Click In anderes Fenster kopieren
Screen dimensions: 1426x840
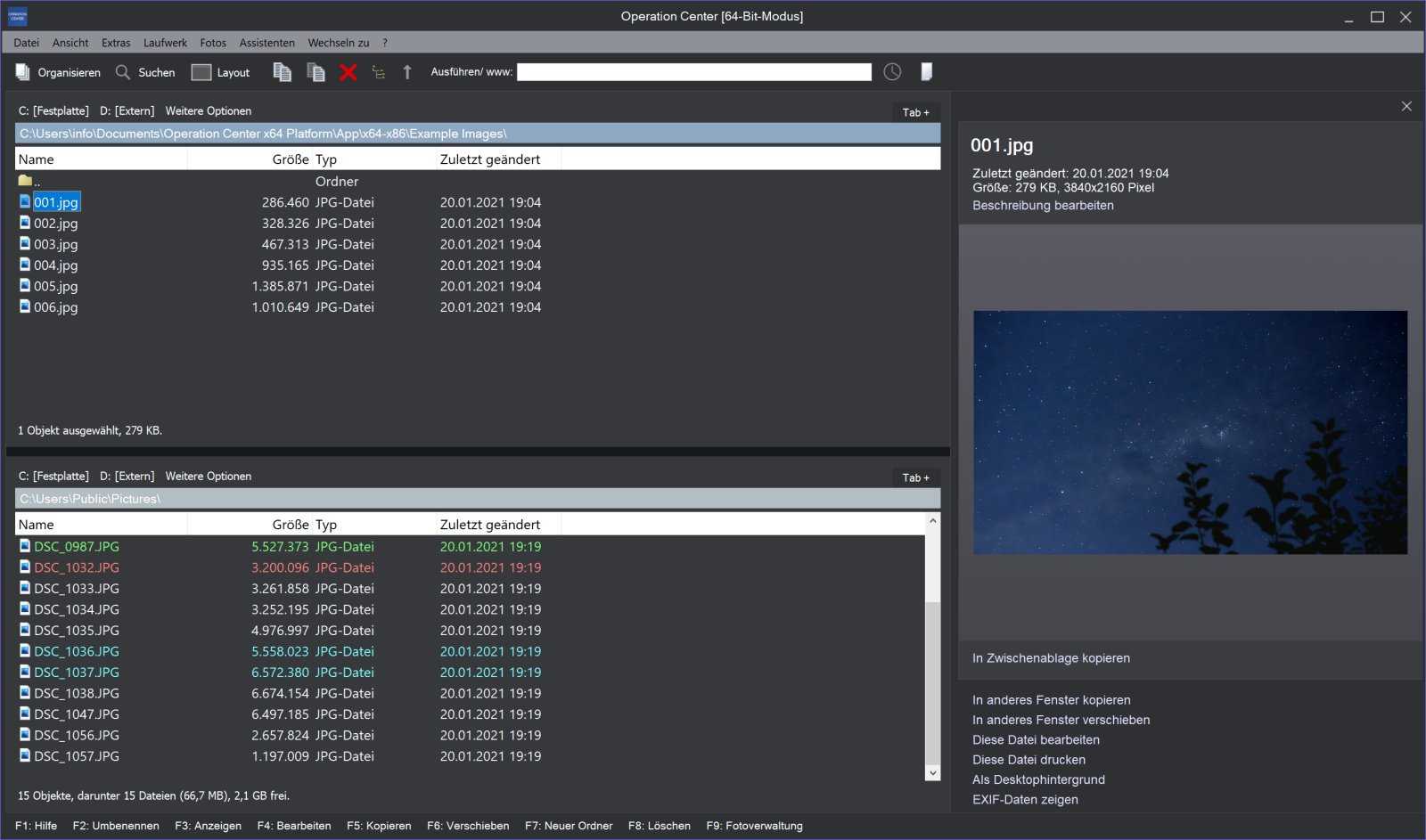tap(1052, 700)
